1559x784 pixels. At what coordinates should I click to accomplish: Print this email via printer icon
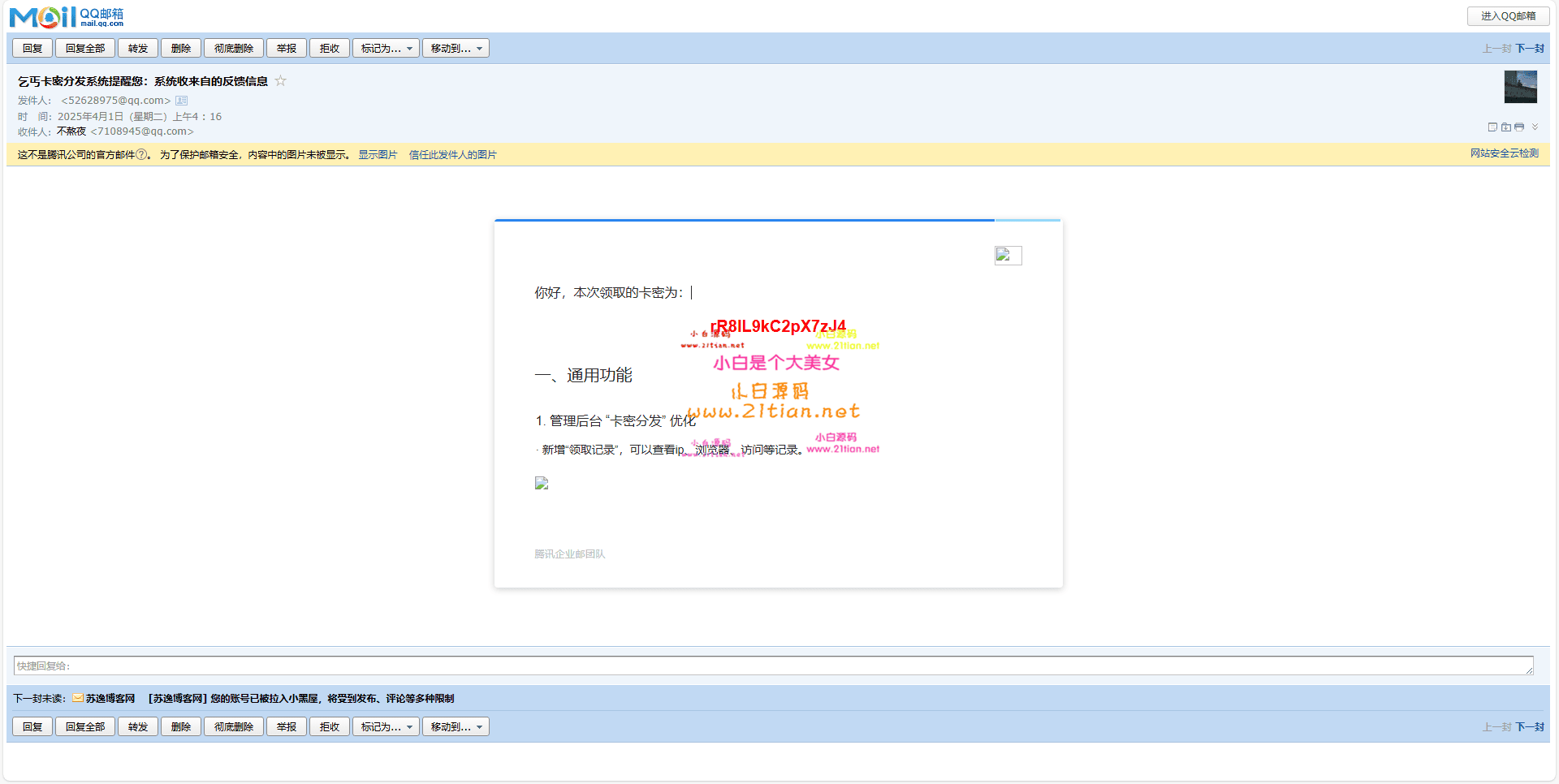(x=1519, y=127)
